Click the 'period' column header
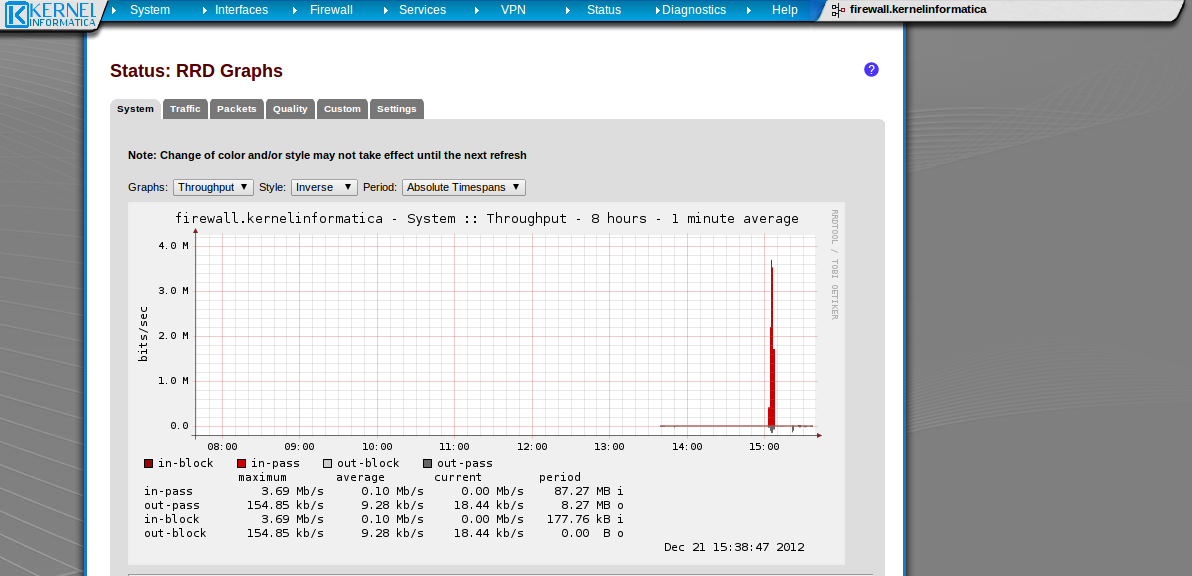The height and width of the screenshot is (576, 1192). click(560, 477)
